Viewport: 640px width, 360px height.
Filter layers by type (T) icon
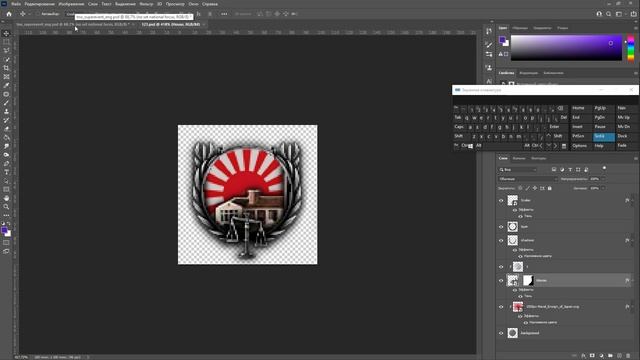pos(570,169)
